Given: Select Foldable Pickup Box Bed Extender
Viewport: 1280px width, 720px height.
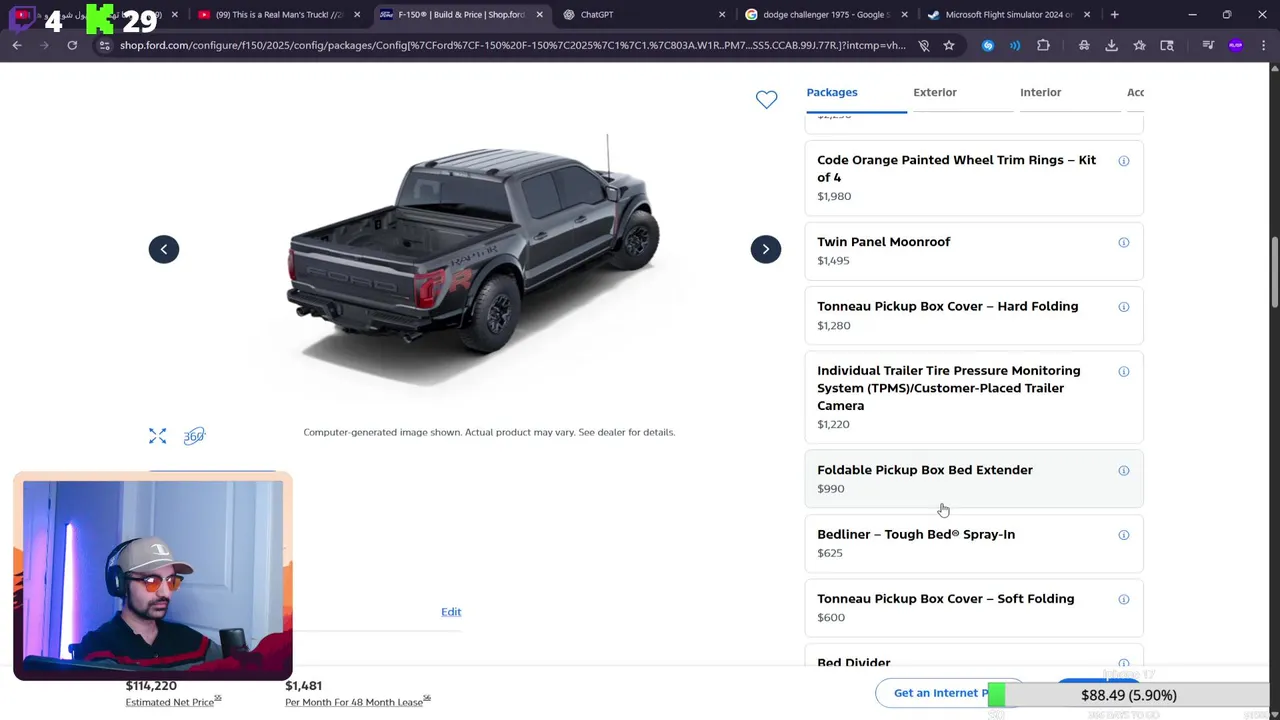Looking at the screenshot, I should click(974, 479).
